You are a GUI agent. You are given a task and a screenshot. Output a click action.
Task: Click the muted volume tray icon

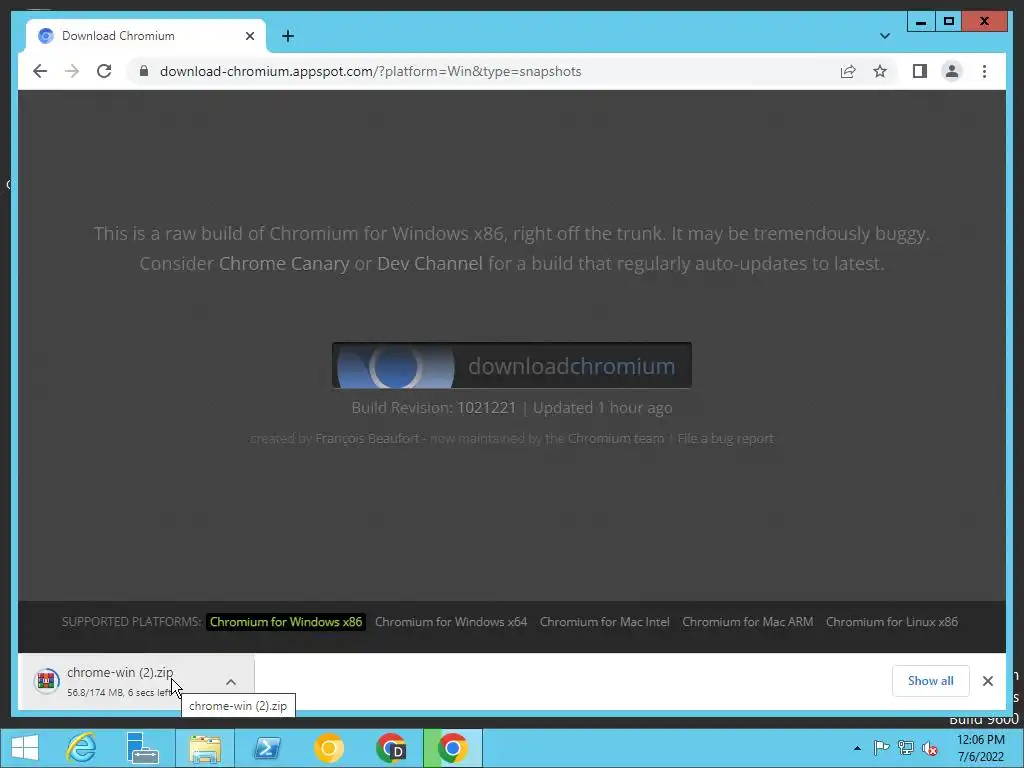click(x=930, y=748)
